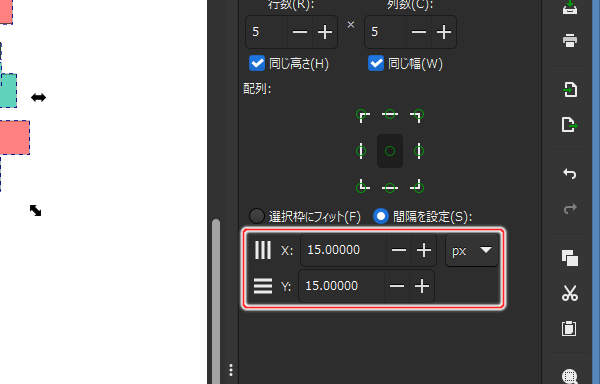Click the rows count field showing 5

[266, 32]
